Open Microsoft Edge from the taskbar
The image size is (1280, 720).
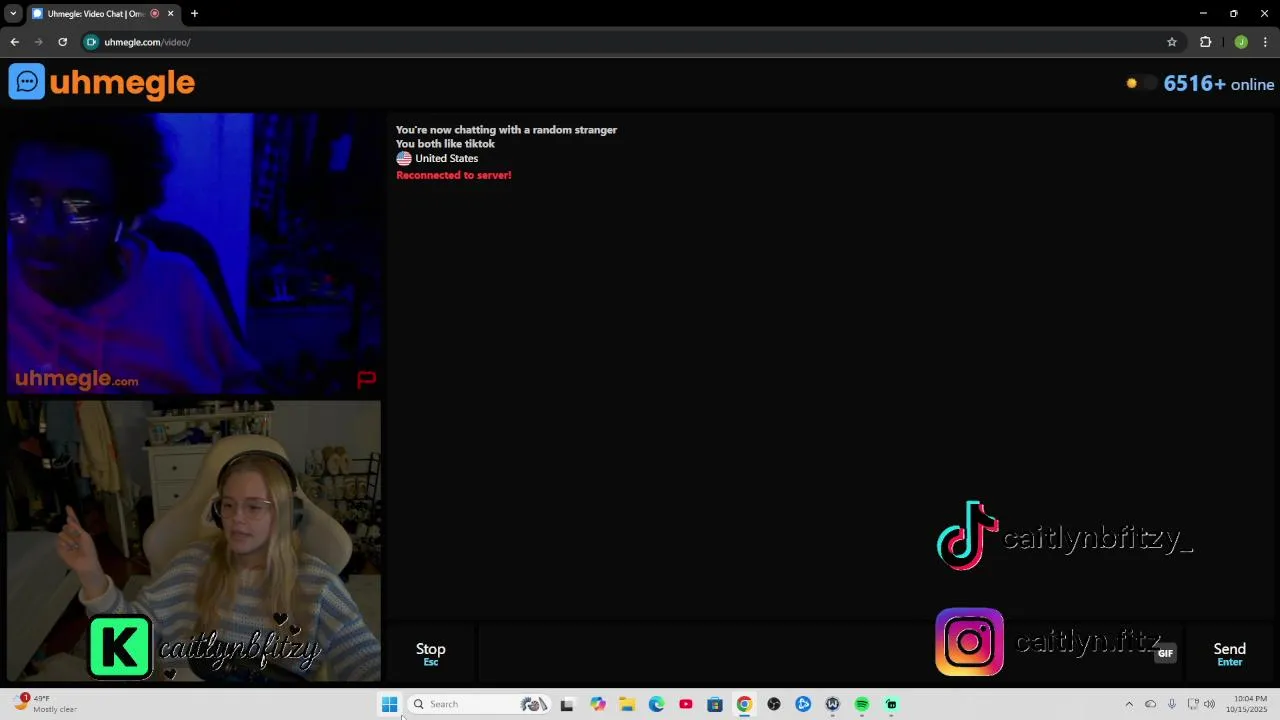coord(656,704)
